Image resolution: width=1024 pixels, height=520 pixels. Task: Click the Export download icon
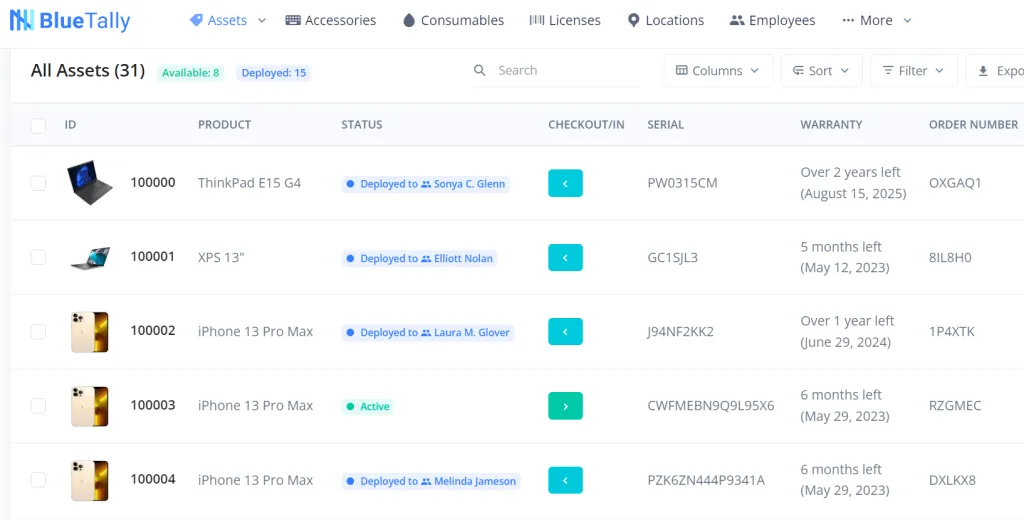click(x=983, y=71)
